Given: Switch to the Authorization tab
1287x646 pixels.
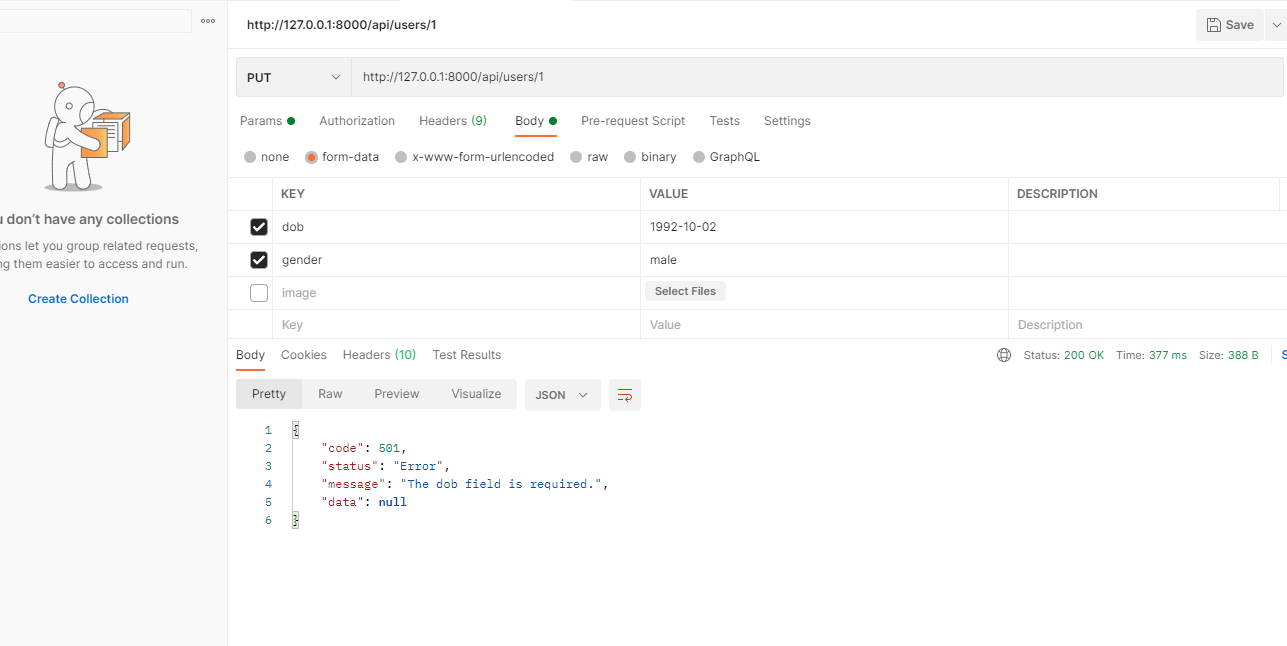Looking at the screenshot, I should (x=357, y=121).
